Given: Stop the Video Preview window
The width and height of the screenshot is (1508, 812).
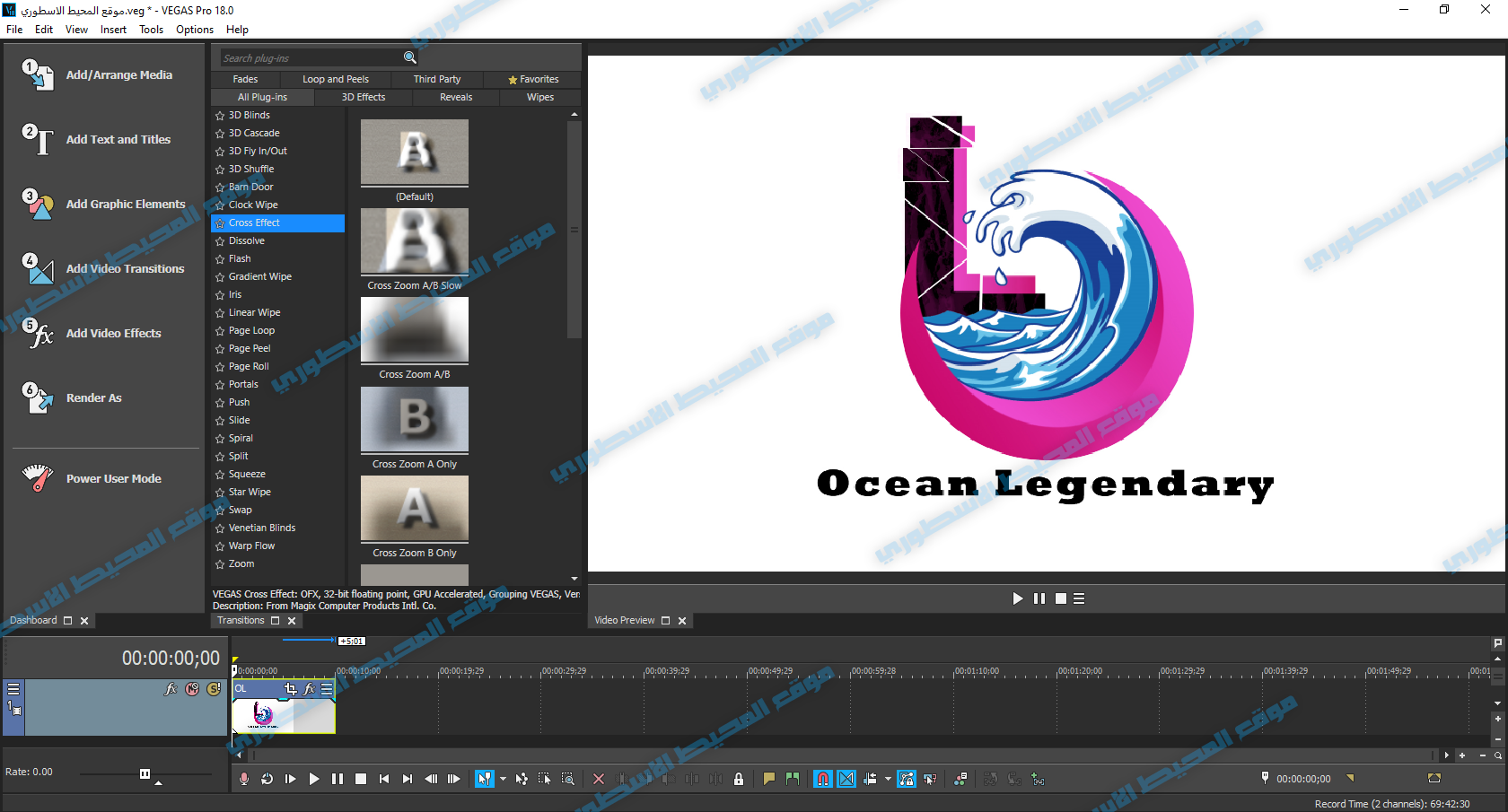Looking at the screenshot, I should coord(1061,598).
